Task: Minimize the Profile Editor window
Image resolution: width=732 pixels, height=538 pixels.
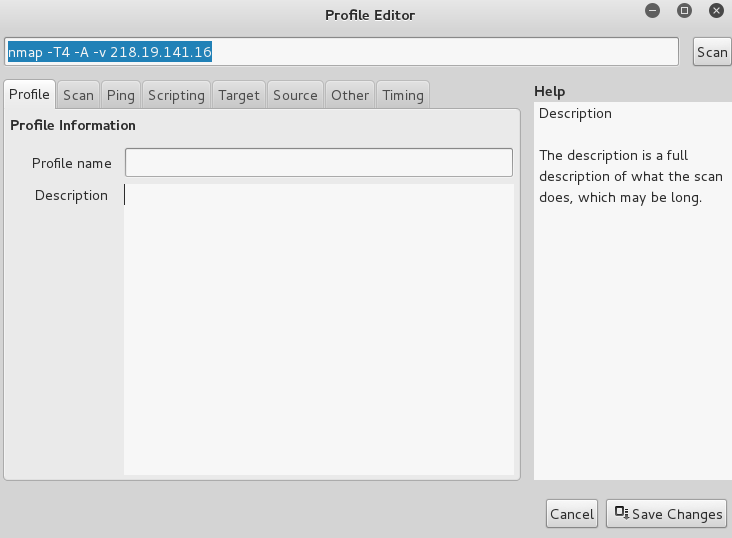Action: point(653,10)
